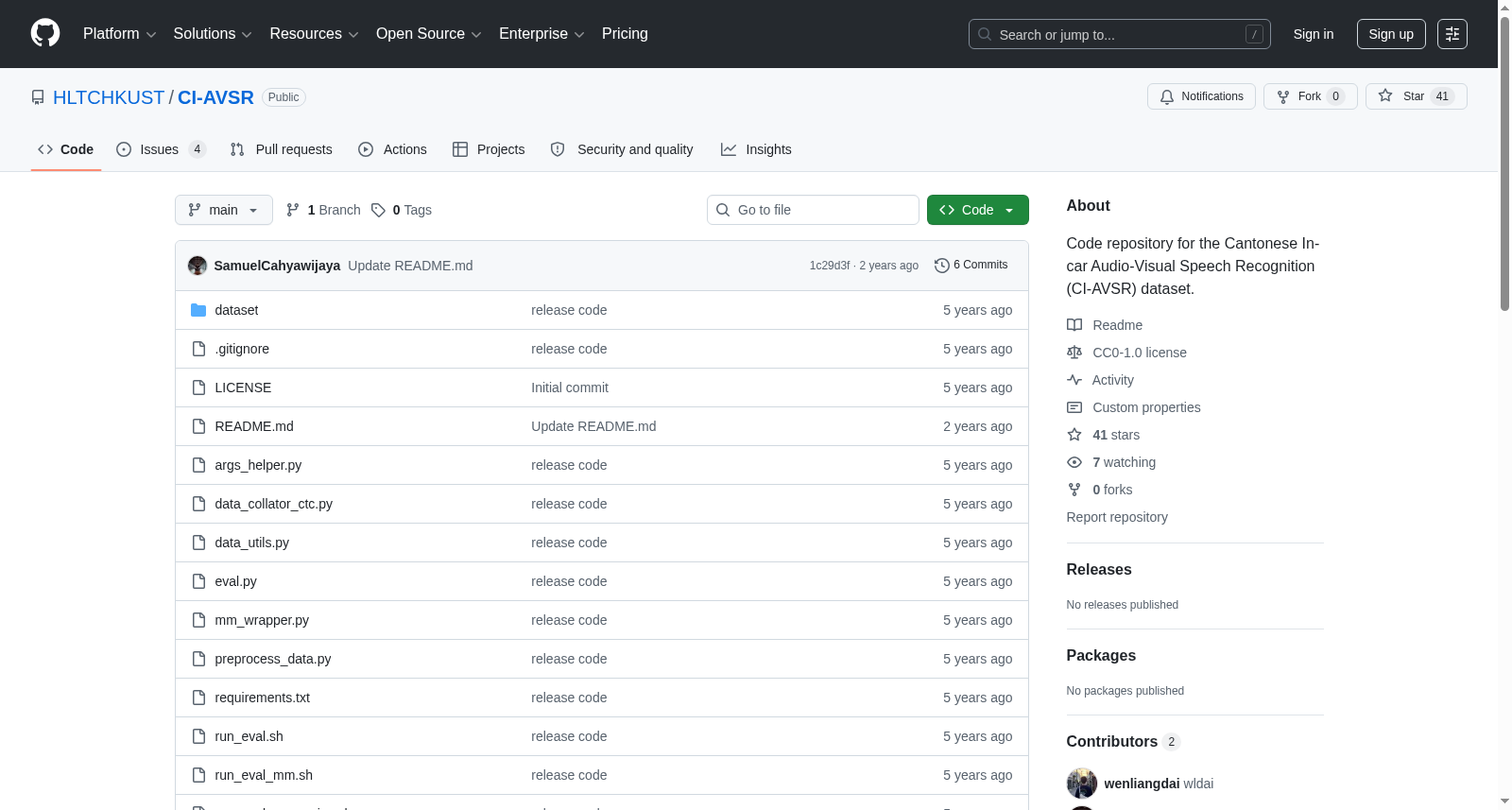Click the eval.py file icon
Viewport: 1512px width, 810px height.
pyautogui.click(x=198, y=581)
